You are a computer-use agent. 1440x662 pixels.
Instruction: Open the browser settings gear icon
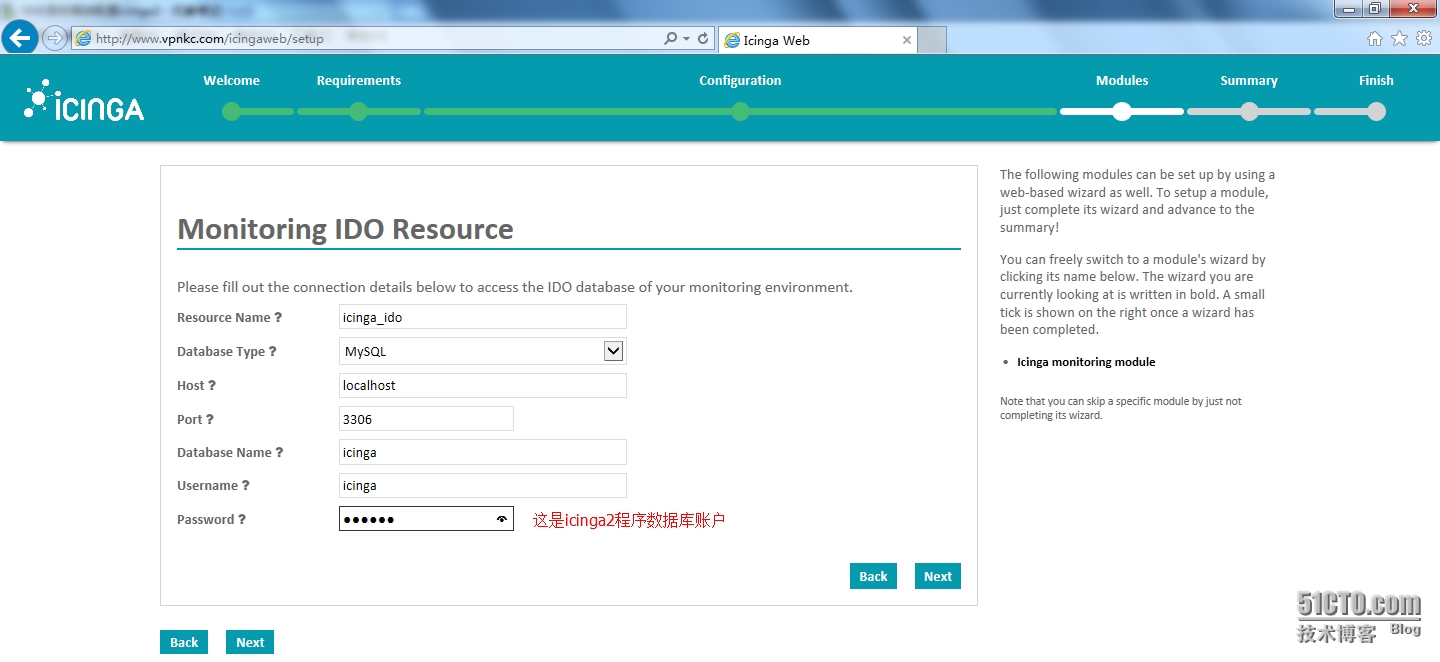(1424, 38)
